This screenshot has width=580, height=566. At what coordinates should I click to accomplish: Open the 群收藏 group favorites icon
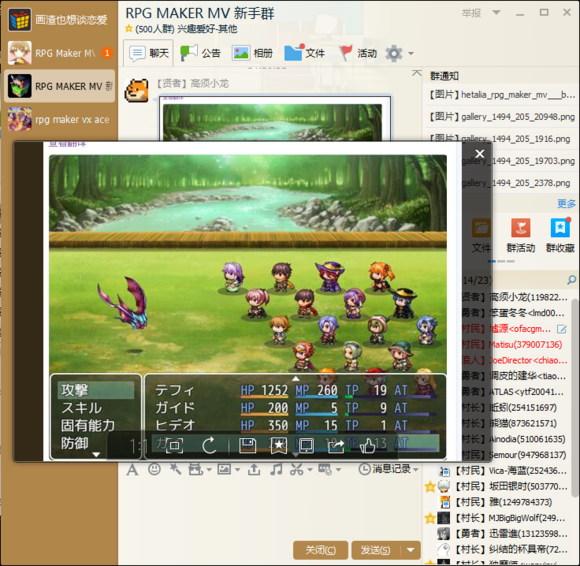click(x=560, y=235)
